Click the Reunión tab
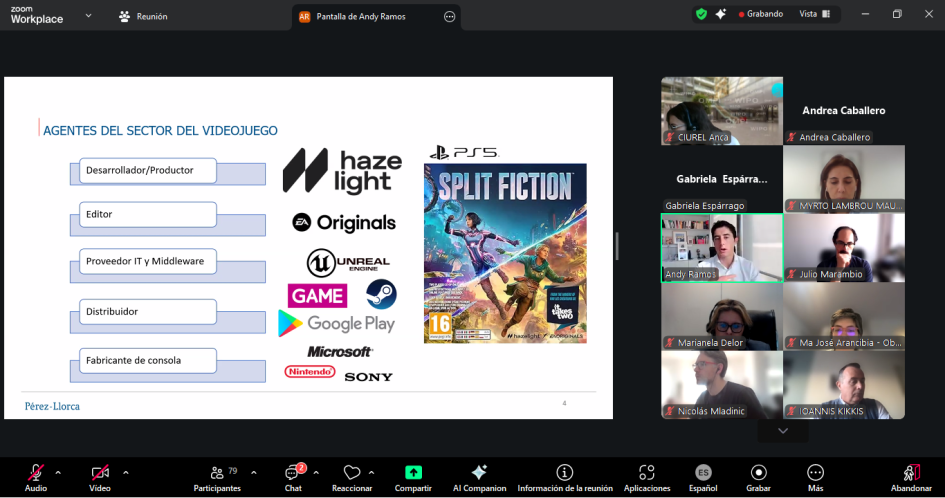Image resolution: width=945 pixels, height=498 pixels. 143,16
